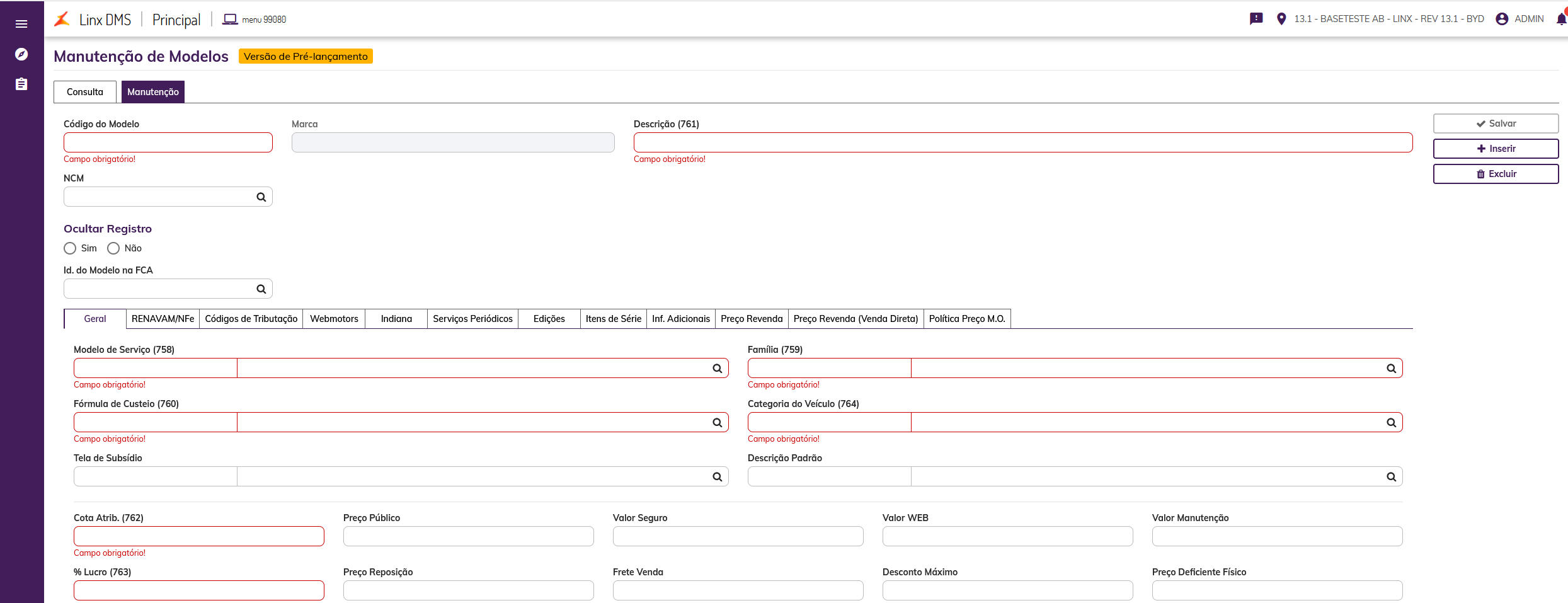Open the Webmotors tab
This screenshot has width=1568, height=603.
coord(334,319)
